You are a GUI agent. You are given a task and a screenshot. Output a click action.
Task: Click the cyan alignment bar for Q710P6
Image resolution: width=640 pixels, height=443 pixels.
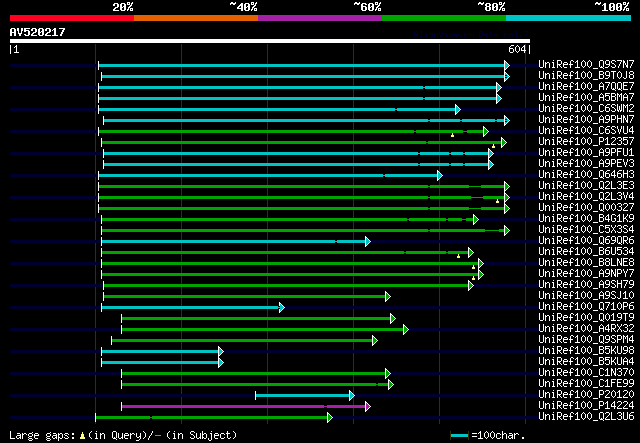click(193, 307)
